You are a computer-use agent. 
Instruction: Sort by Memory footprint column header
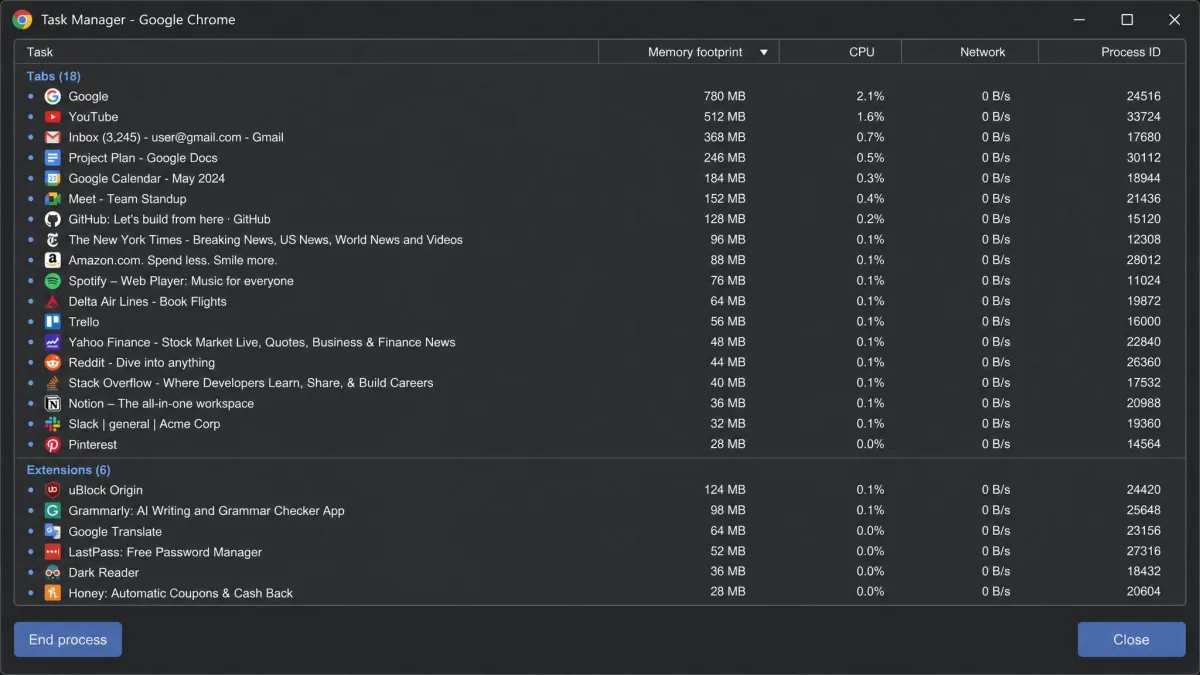[689, 52]
